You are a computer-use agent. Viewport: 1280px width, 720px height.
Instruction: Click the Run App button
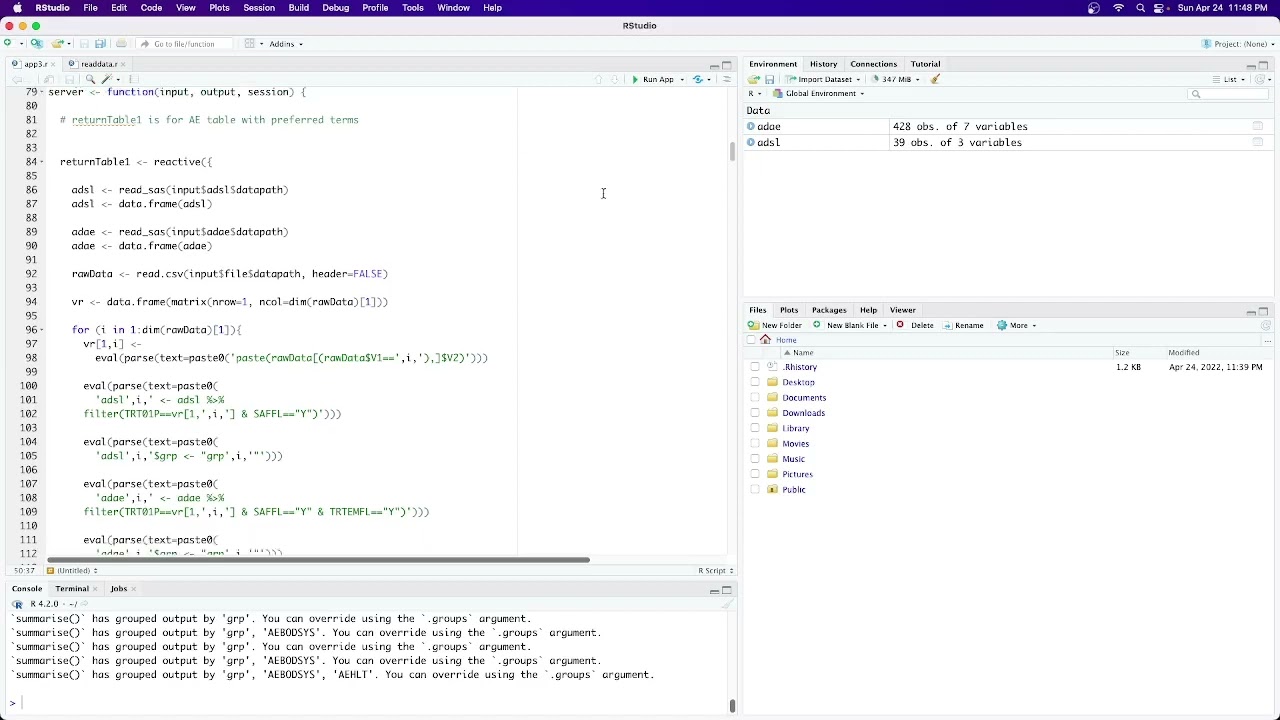(x=652, y=79)
